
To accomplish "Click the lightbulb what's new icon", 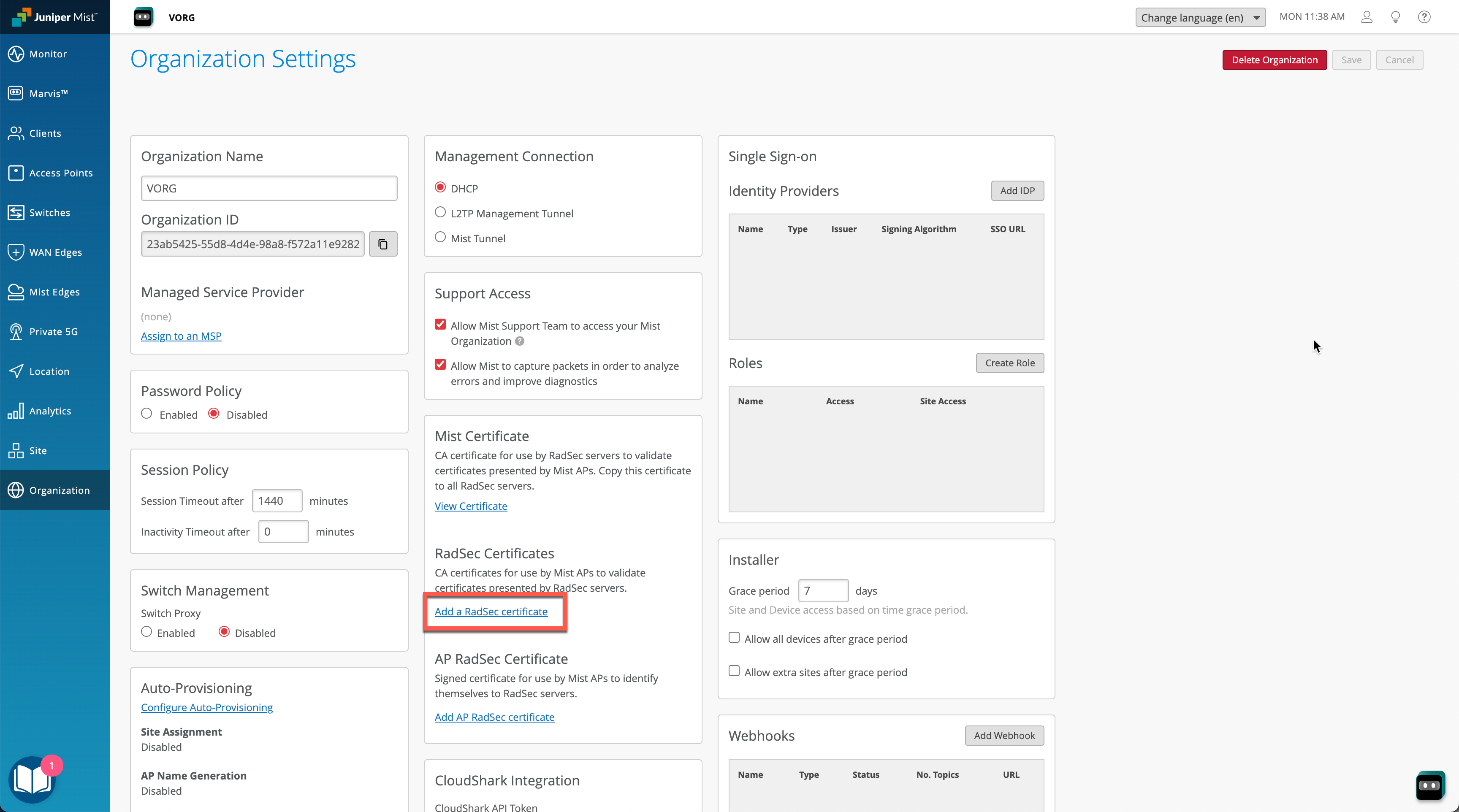I will (1396, 17).
